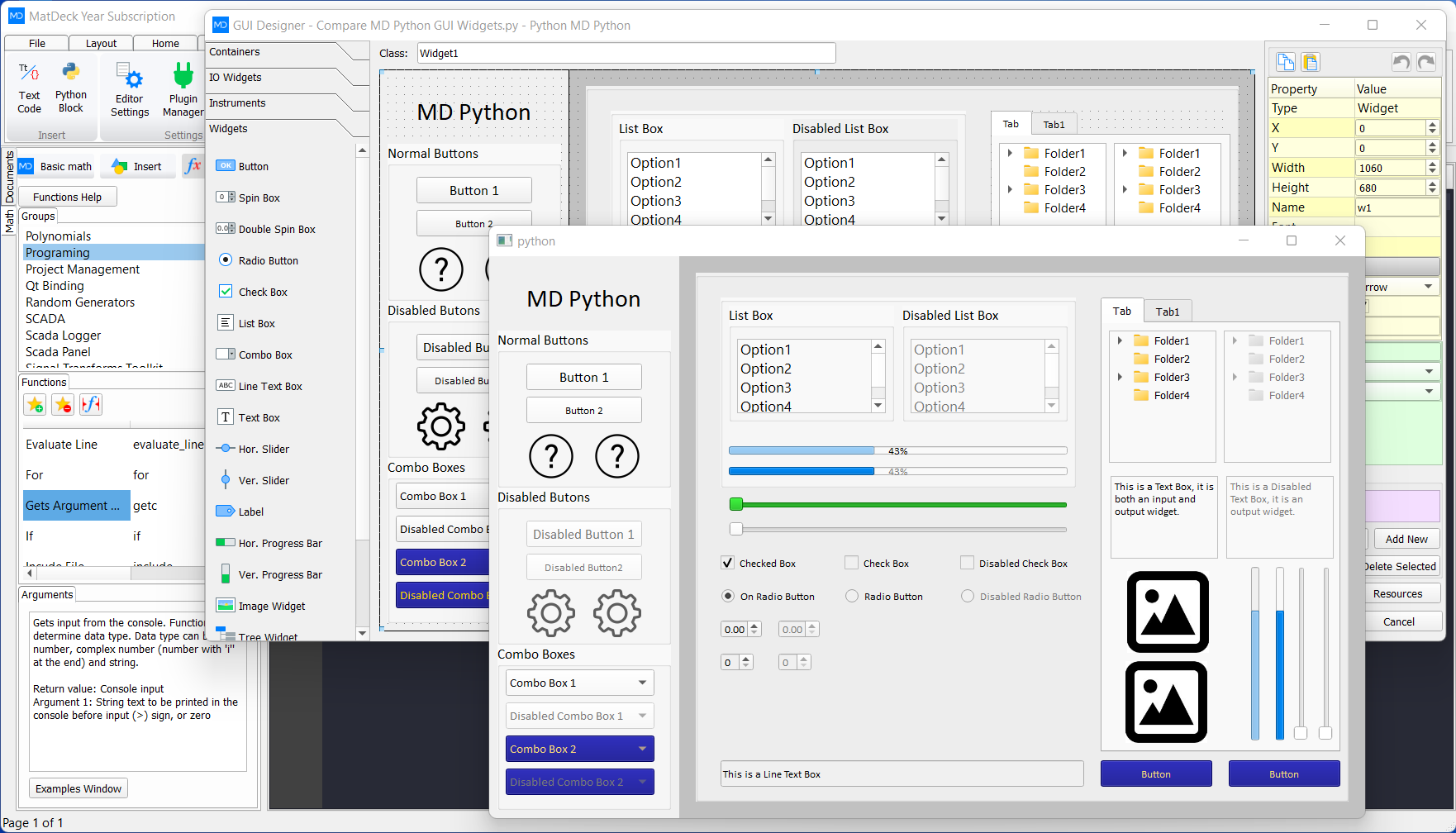Open the Layout ribbon tab
This screenshot has height=833, width=1456.
pos(101,43)
